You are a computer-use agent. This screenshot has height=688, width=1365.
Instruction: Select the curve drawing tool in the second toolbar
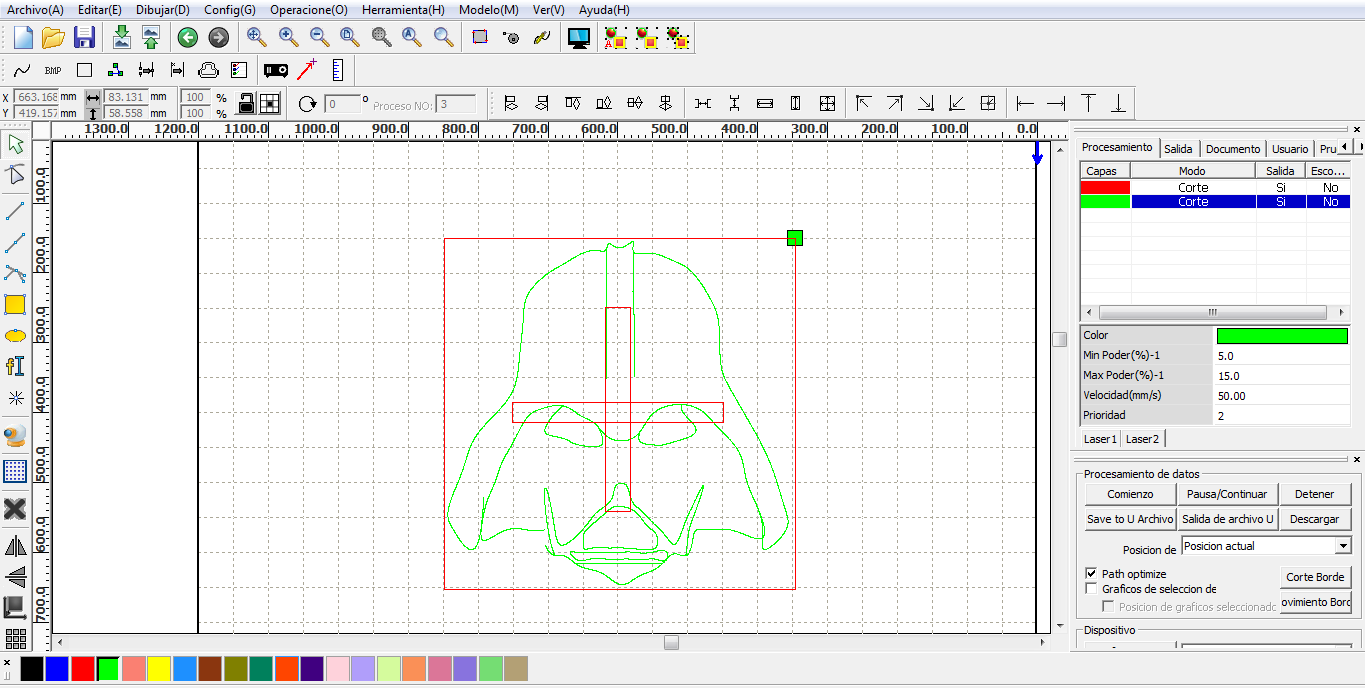click(22, 71)
